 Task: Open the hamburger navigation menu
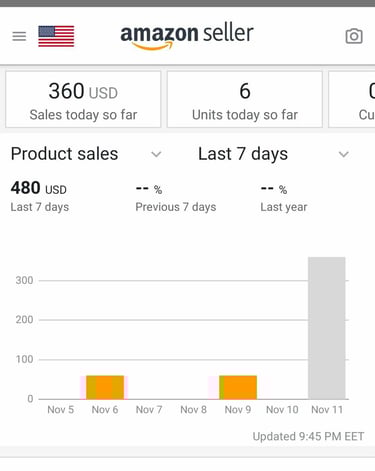point(19,36)
